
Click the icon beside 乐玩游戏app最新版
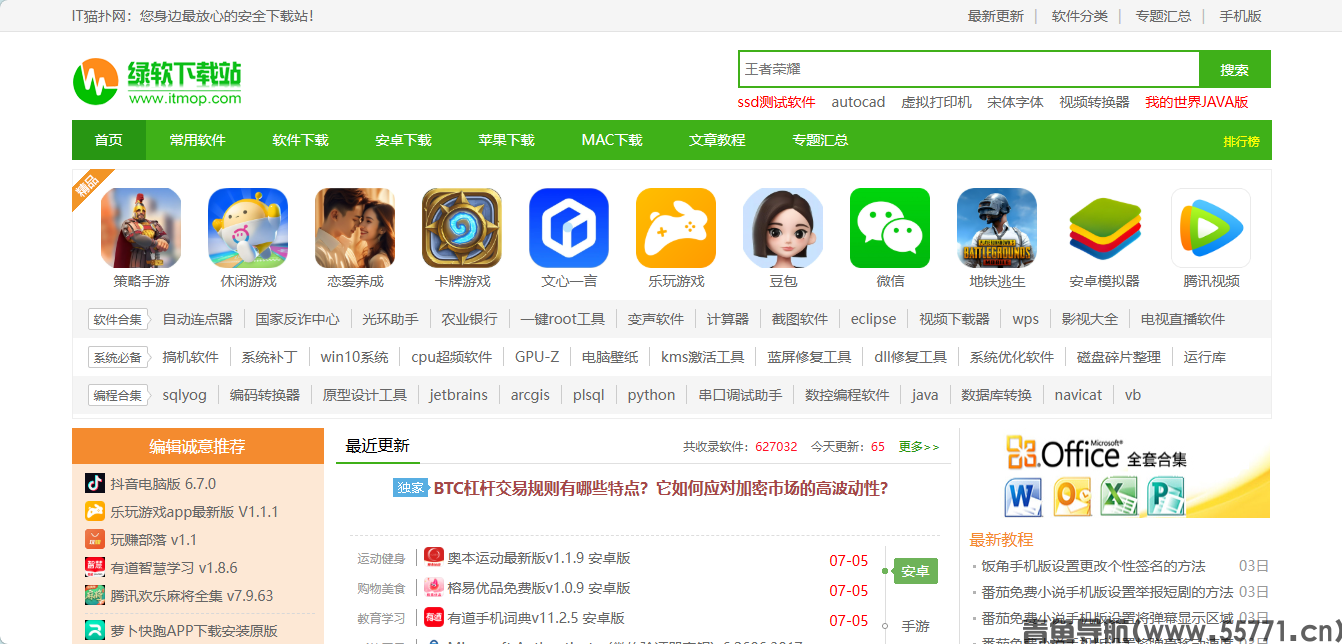tap(94, 511)
